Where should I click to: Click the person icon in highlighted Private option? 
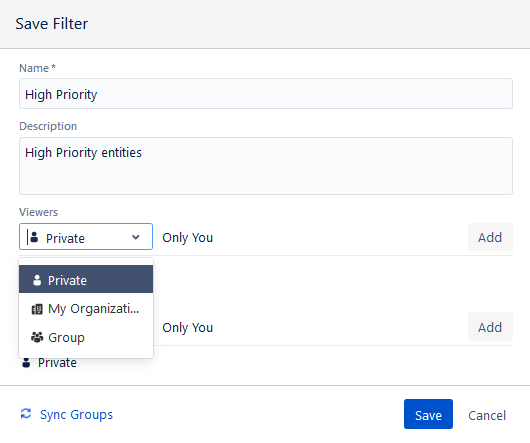[37, 280]
